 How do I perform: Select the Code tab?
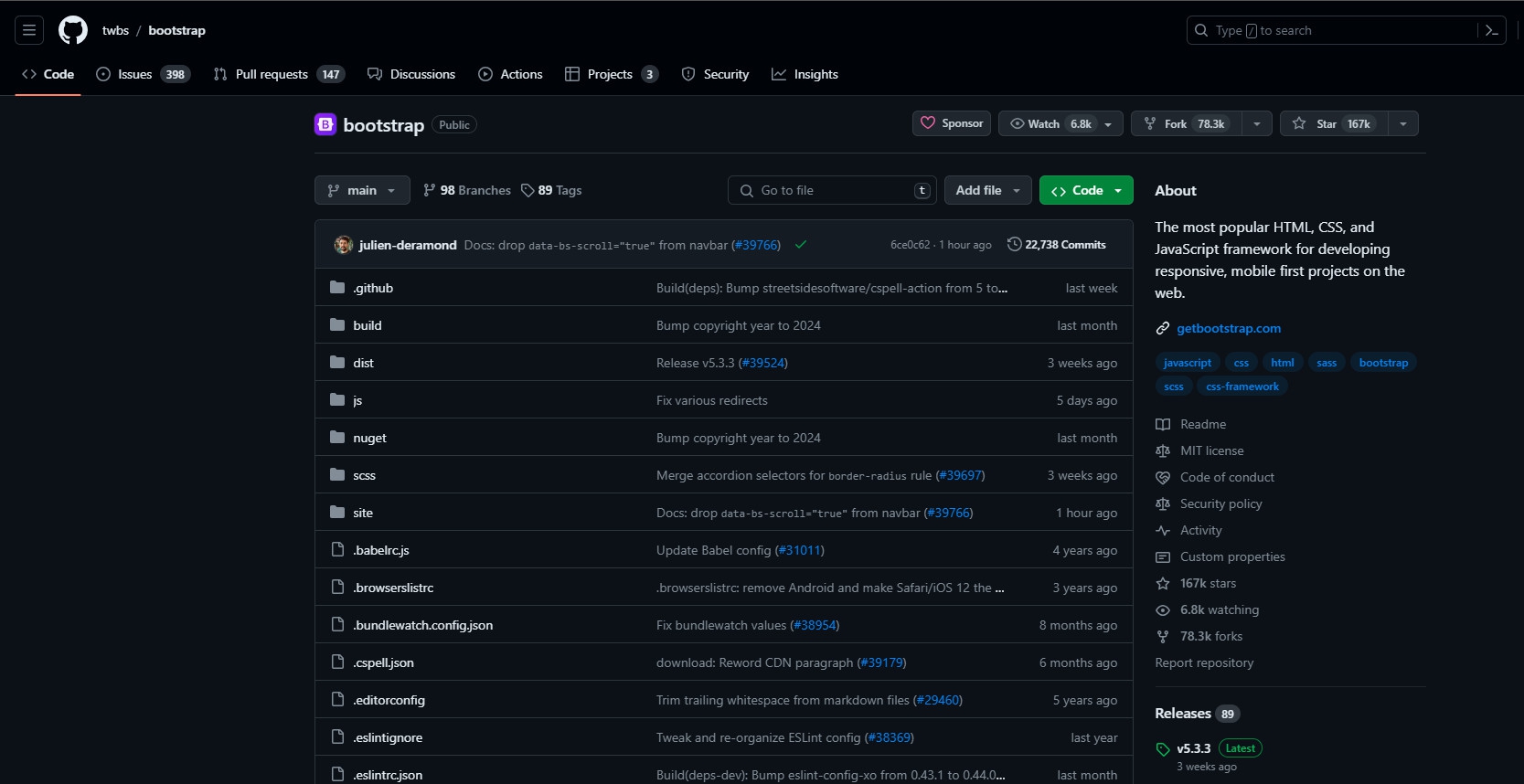(48, 74)
